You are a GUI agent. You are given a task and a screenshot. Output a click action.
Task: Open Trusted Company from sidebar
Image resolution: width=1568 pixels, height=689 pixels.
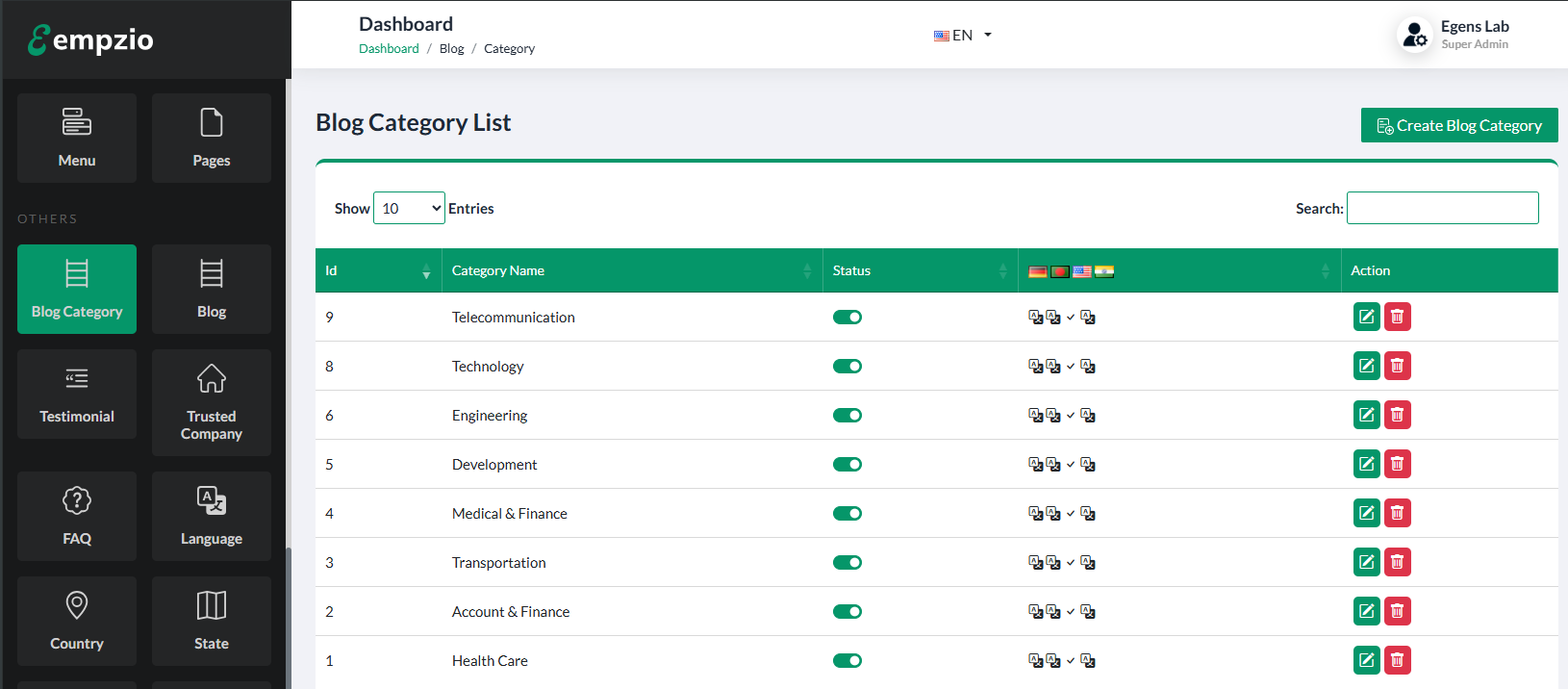[x=212, y=402]
